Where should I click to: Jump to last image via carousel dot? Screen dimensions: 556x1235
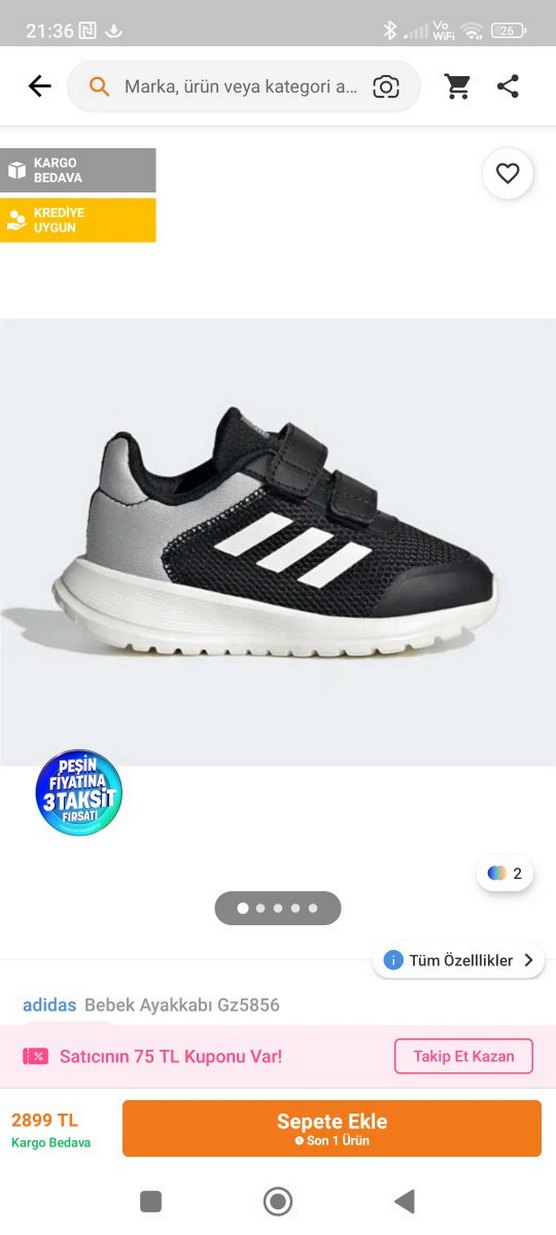click(x=313, y=908)
